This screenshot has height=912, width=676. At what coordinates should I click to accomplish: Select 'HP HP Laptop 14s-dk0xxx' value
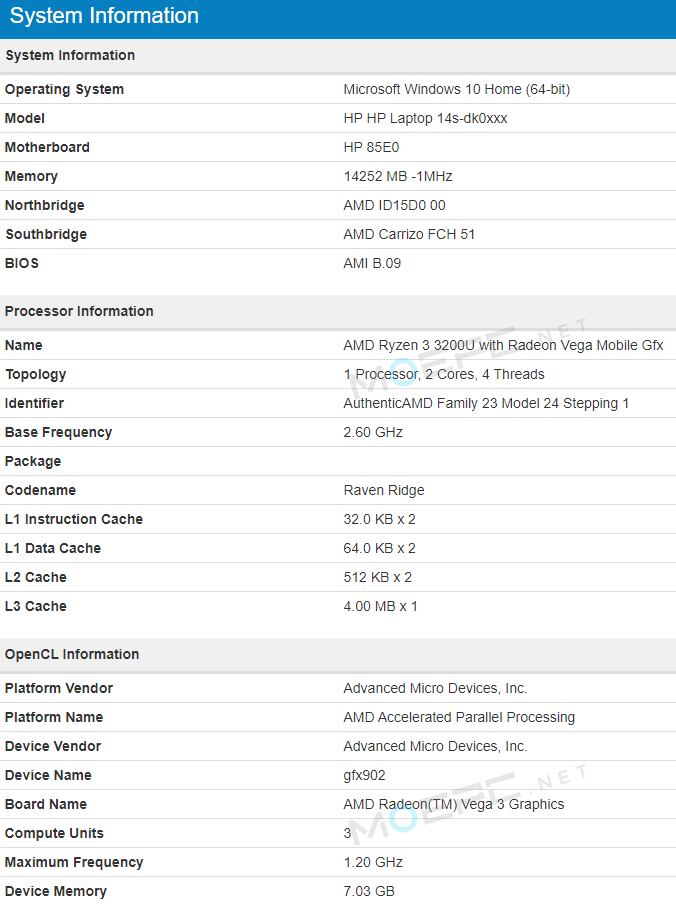[x=425, y=118]
